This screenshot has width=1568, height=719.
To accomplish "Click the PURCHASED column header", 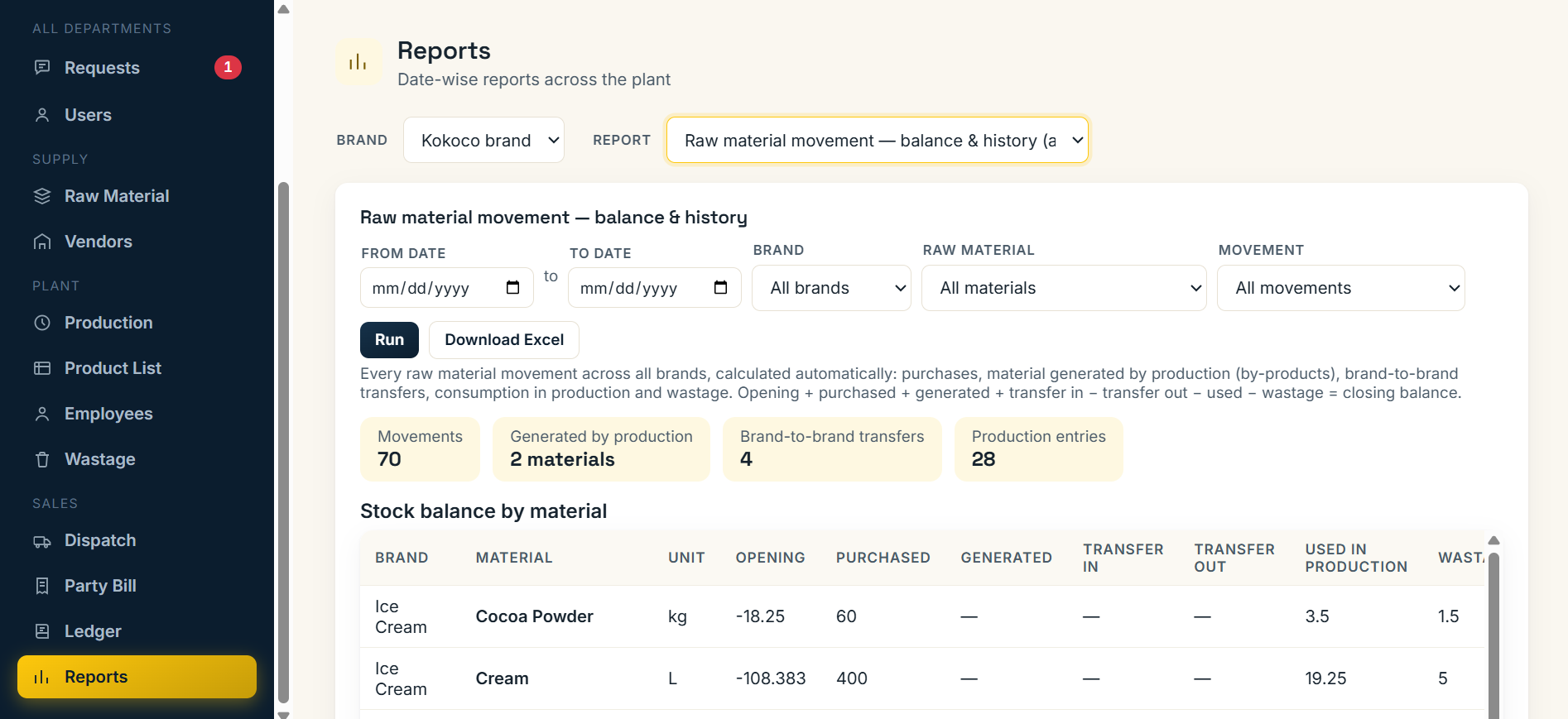I will [883, 558].
